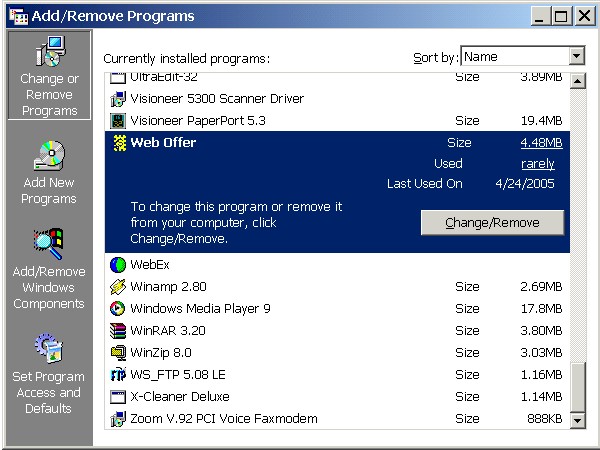Click the Change/Remove button

492,222
